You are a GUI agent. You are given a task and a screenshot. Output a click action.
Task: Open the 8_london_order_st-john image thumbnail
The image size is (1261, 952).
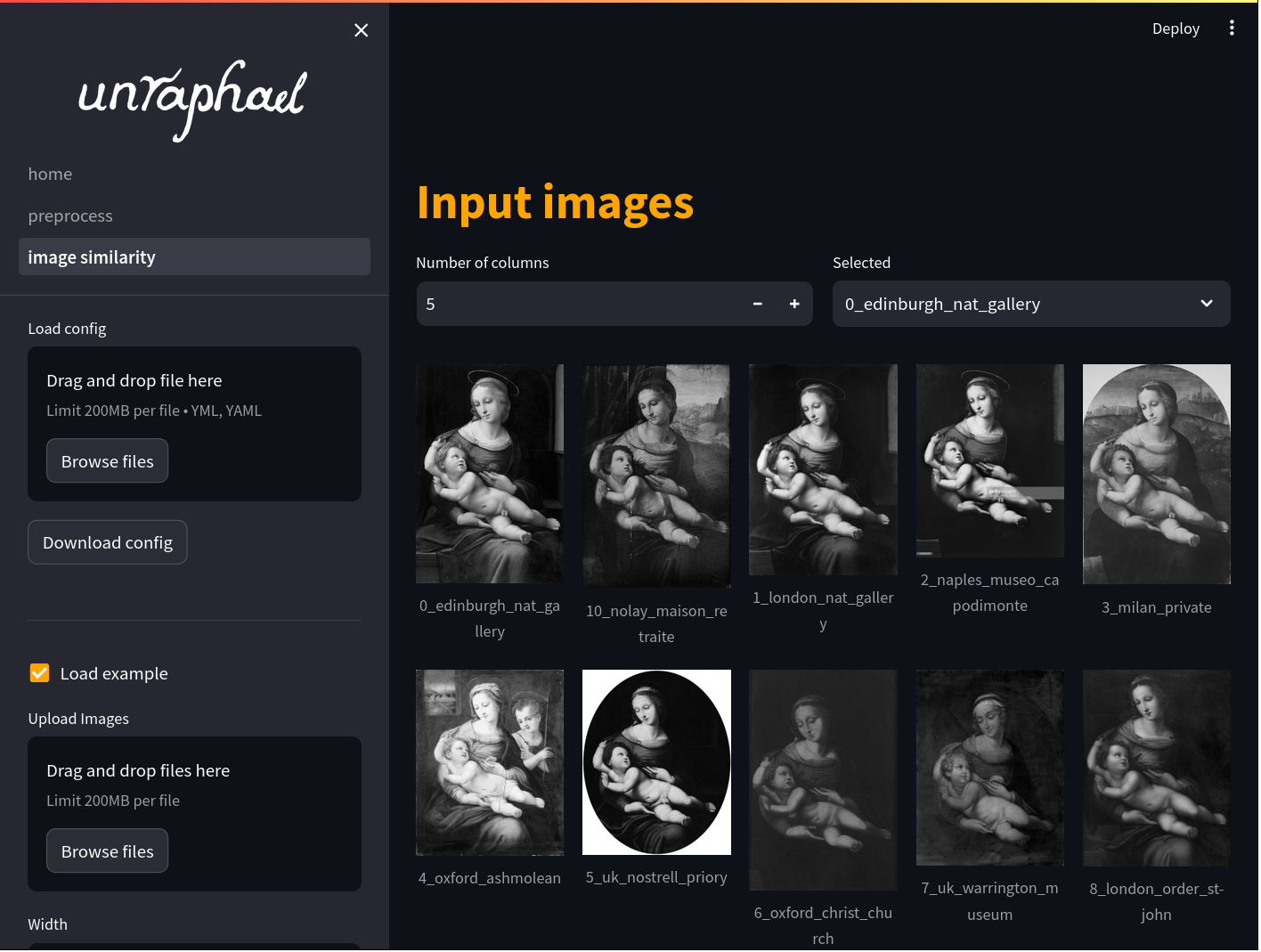click(1158, 769)
